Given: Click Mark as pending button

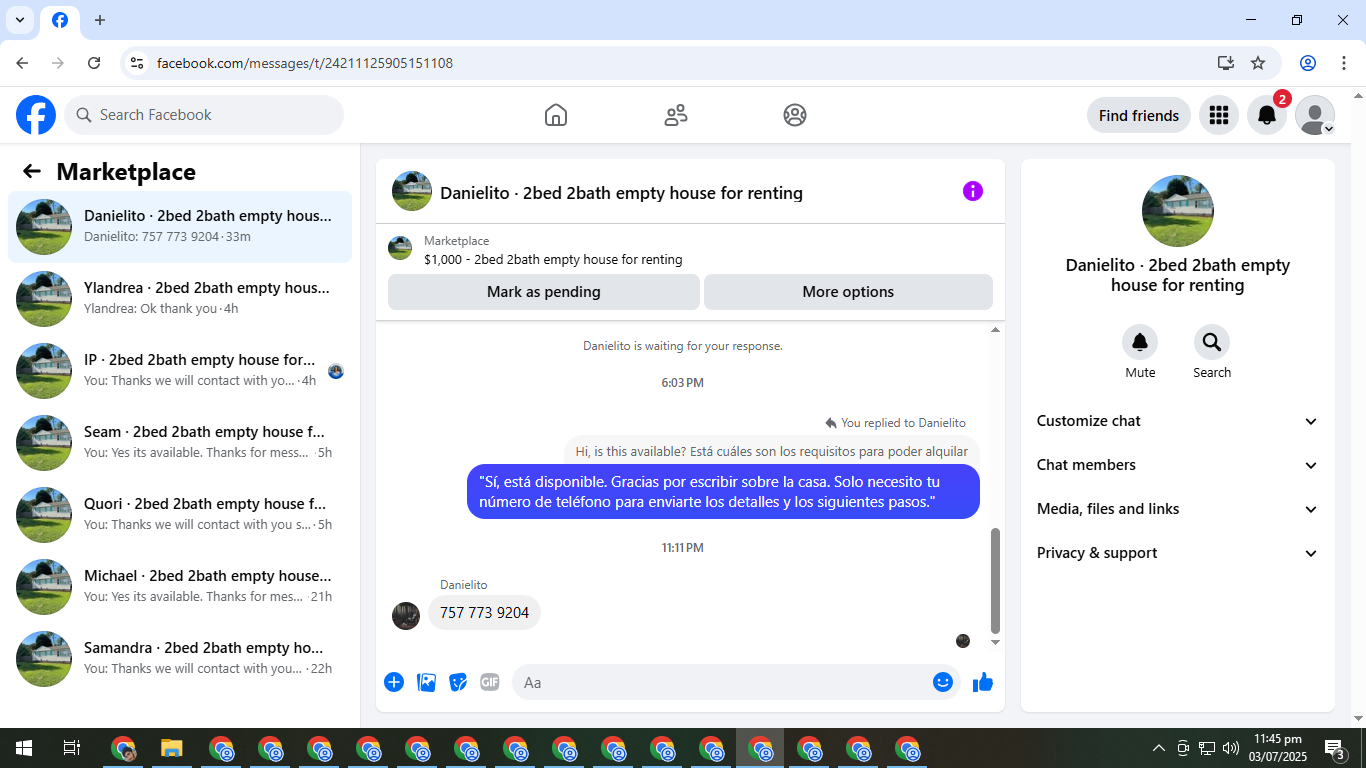Looking at the screenshot, I should (544, 292).
